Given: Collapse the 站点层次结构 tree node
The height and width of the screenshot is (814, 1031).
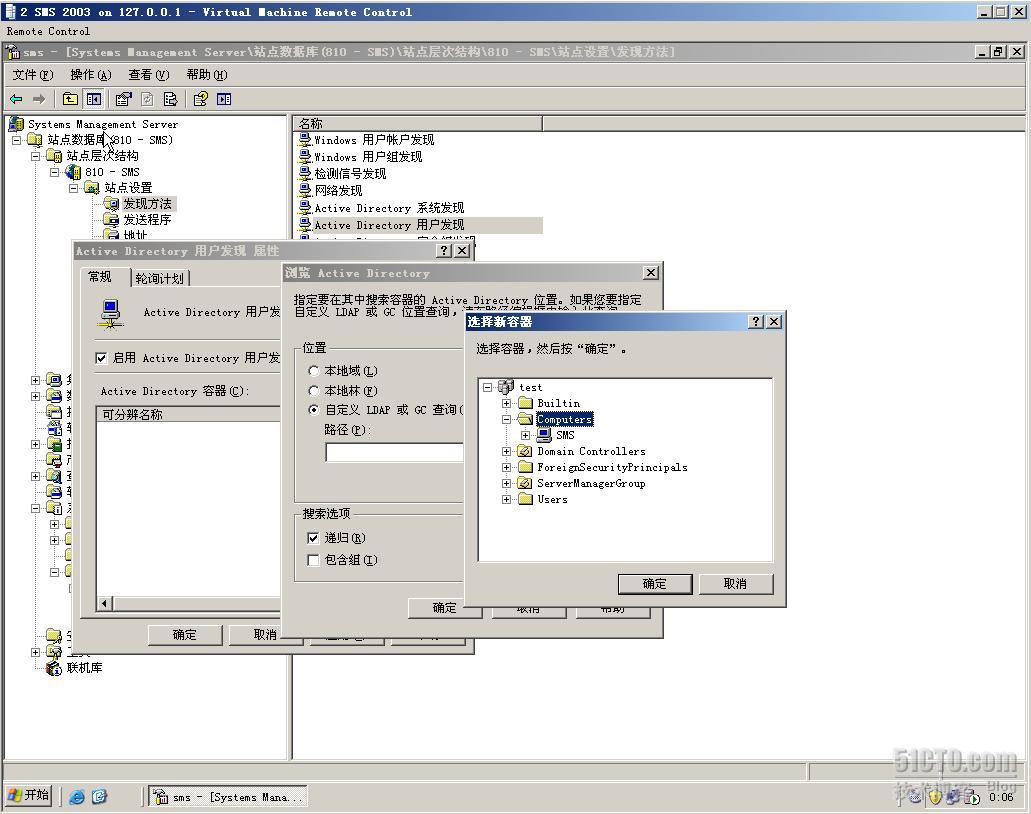Looking at the screenshot, I should [x=36, y=156].
